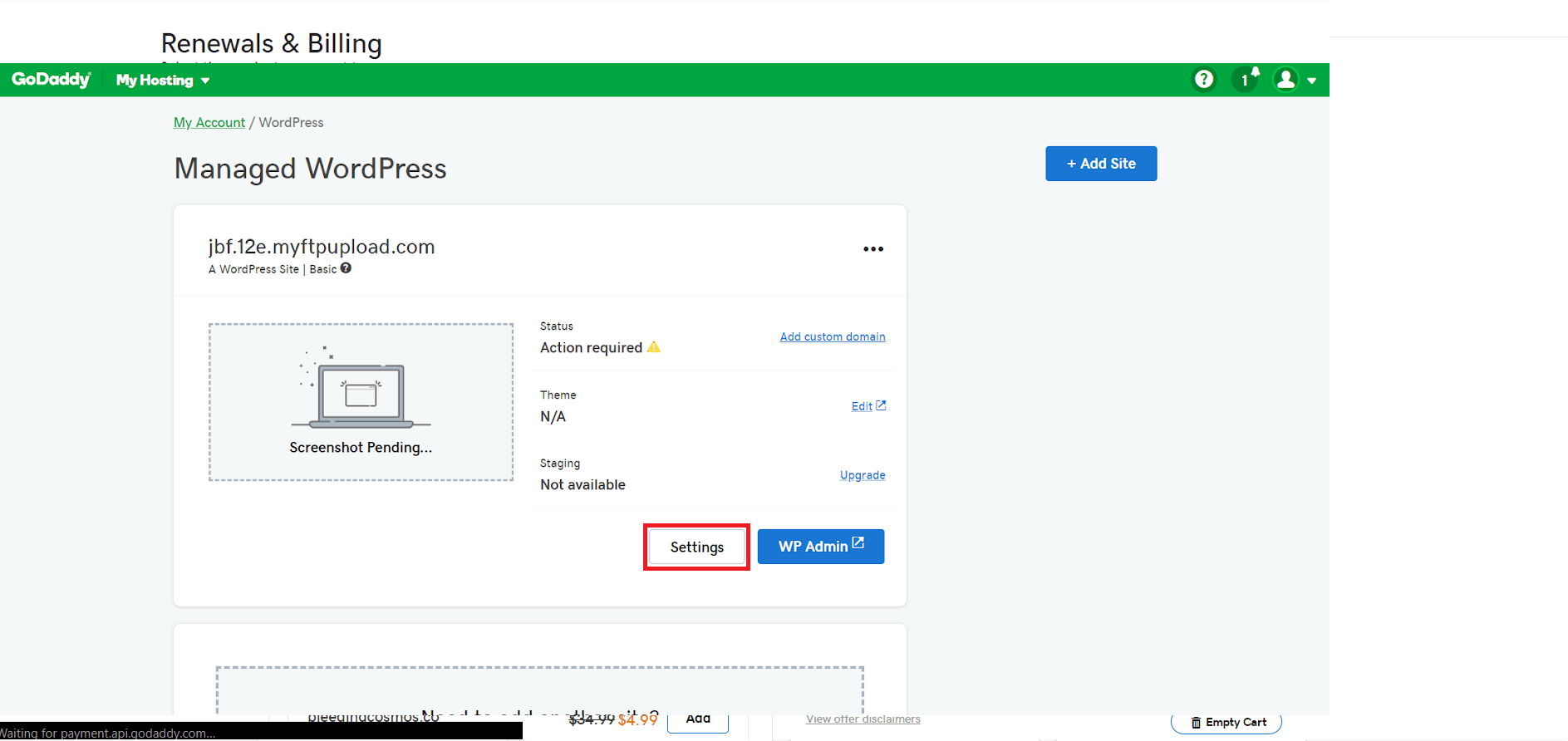Screen dimensions: 1568x741
Task: Click the GoDaddy logo
Action: tap(51, 80)
